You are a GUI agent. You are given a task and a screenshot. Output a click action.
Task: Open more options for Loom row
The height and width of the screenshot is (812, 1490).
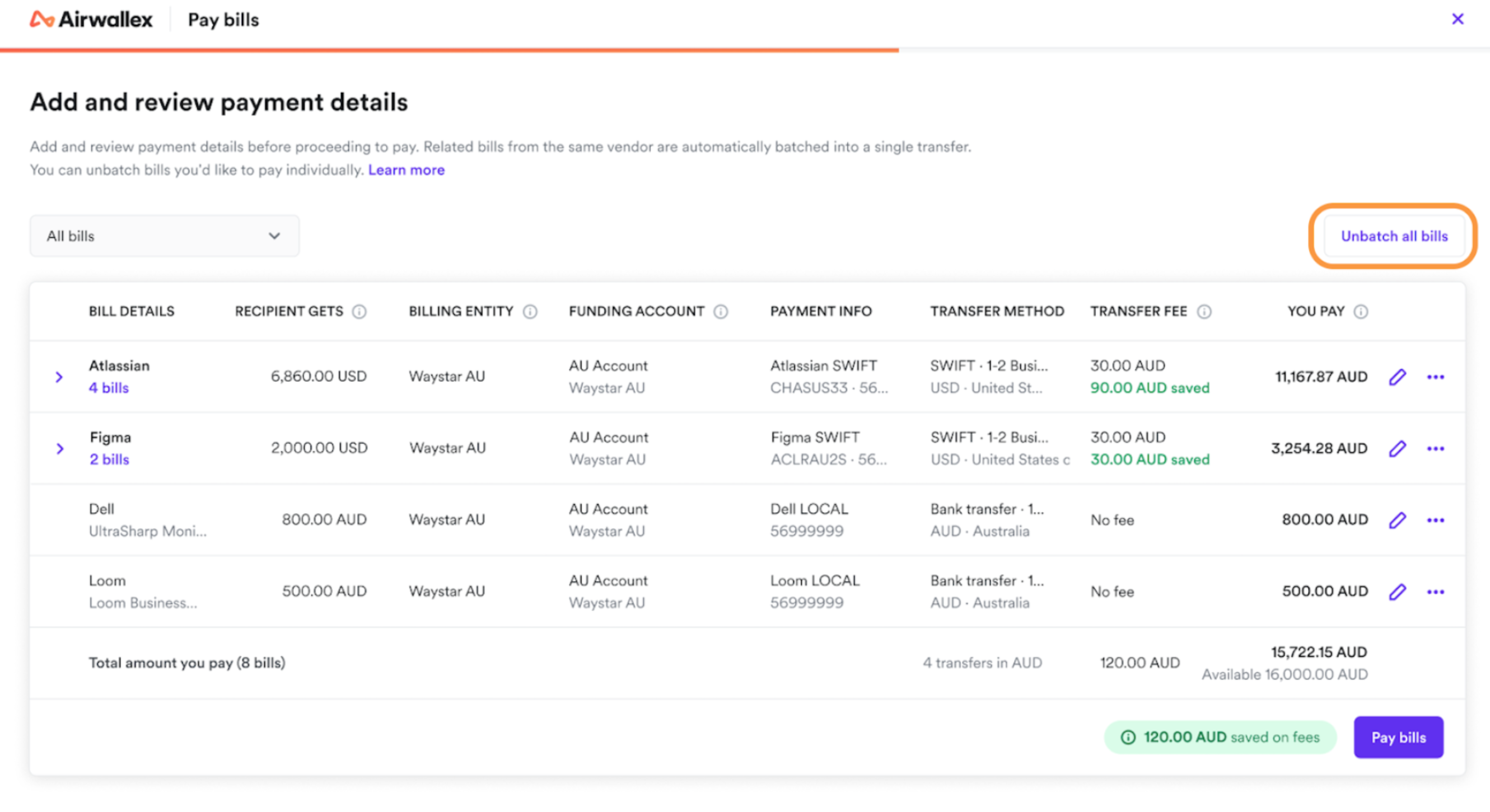1436,592
